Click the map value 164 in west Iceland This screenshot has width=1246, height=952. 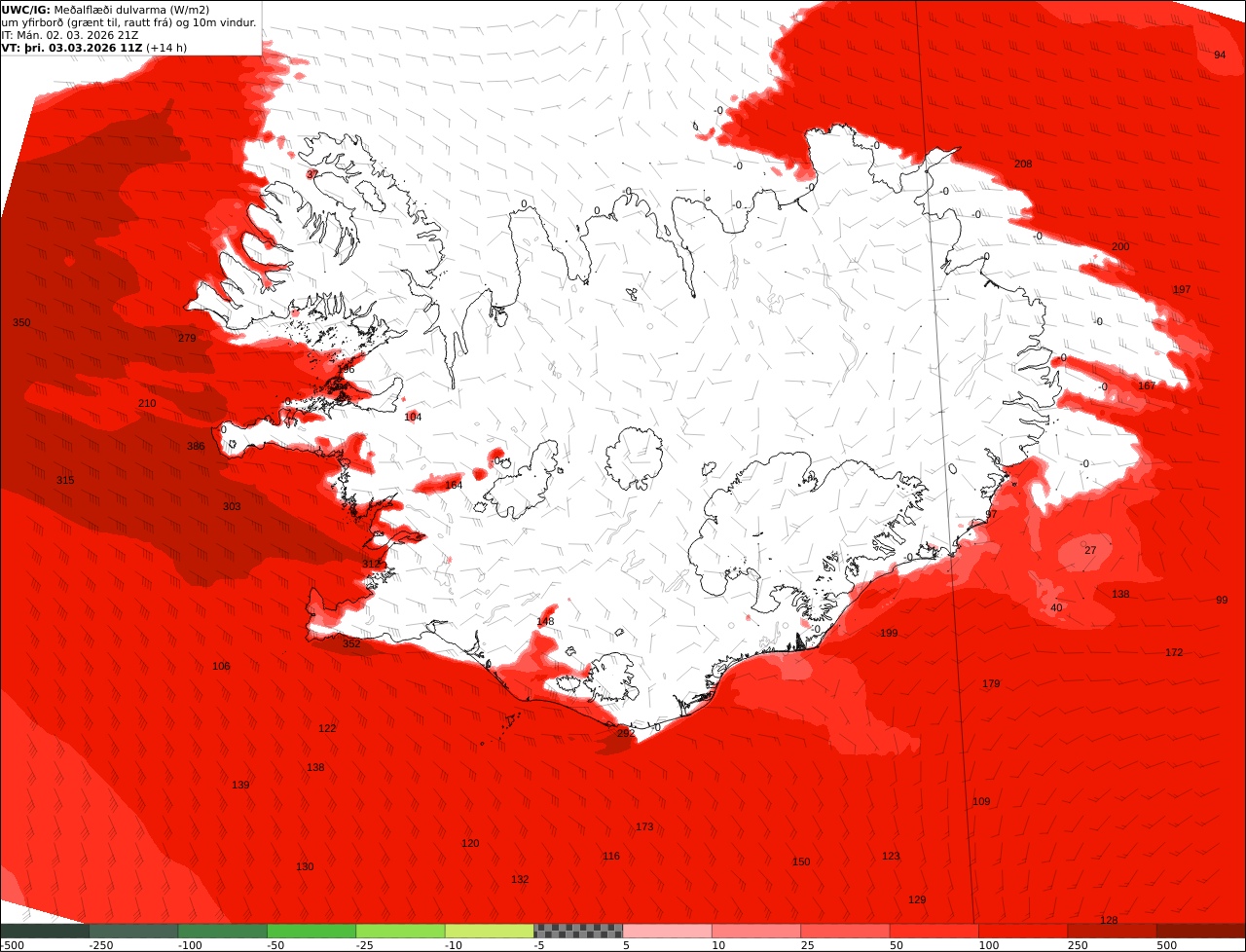pos(454,485)
